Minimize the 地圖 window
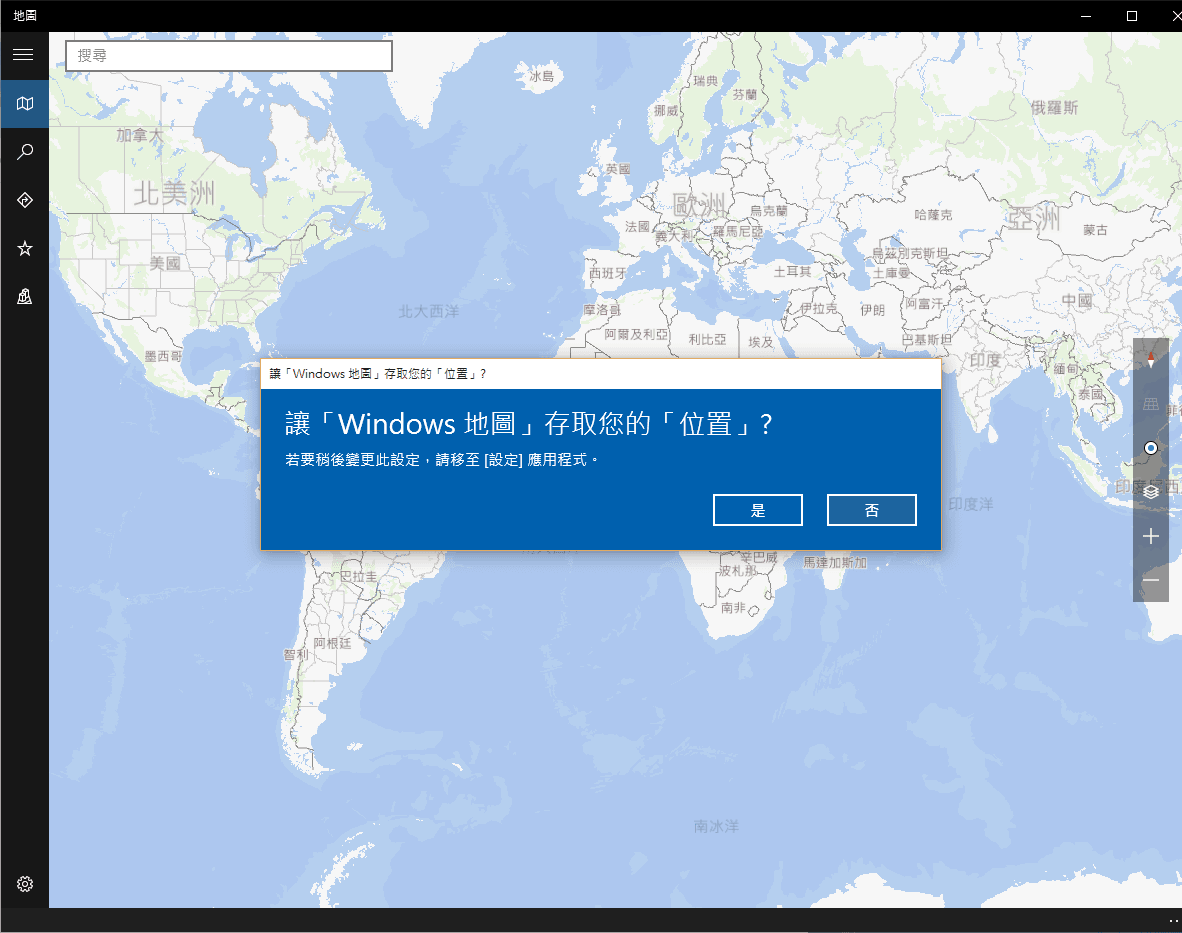1182x933 pixels. (x=1086, y=16)
